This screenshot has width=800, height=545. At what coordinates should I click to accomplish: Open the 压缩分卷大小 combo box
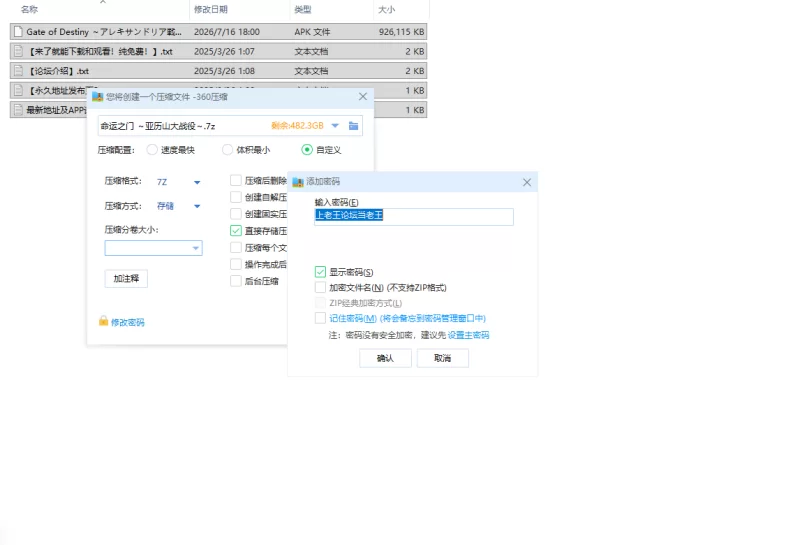click(154, 248)
